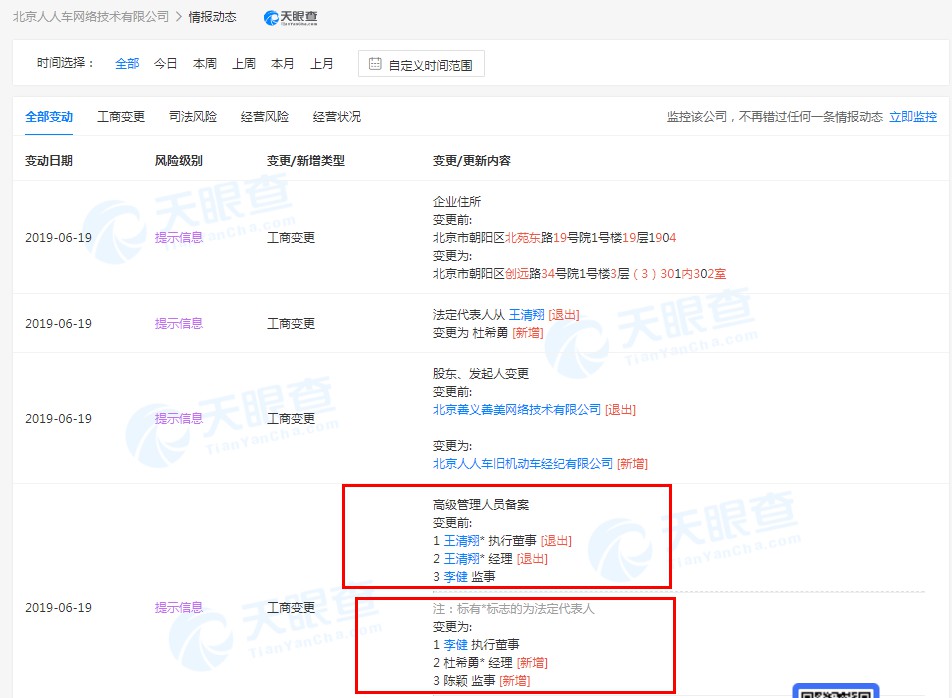The height and width of the screenshot is (698, 952).
Task: Open 王清翔 link in 法定代表人 change
Action: [526, 314]
